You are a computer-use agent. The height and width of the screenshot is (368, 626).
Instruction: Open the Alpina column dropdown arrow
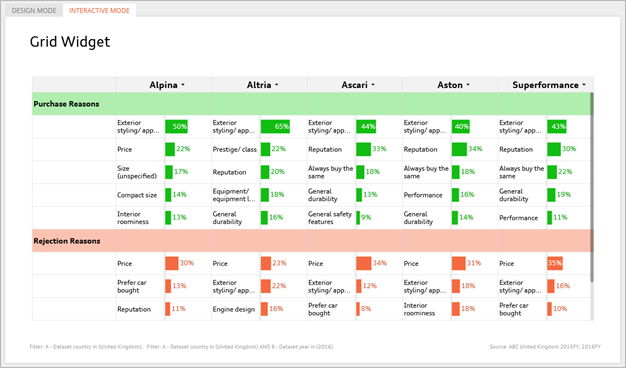(183, 85)
